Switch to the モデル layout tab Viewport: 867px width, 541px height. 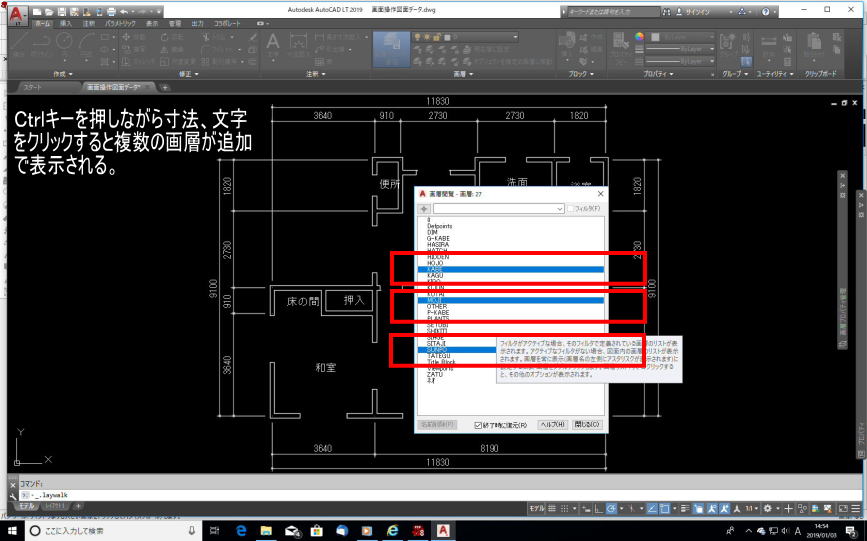(x=27, y=506)
